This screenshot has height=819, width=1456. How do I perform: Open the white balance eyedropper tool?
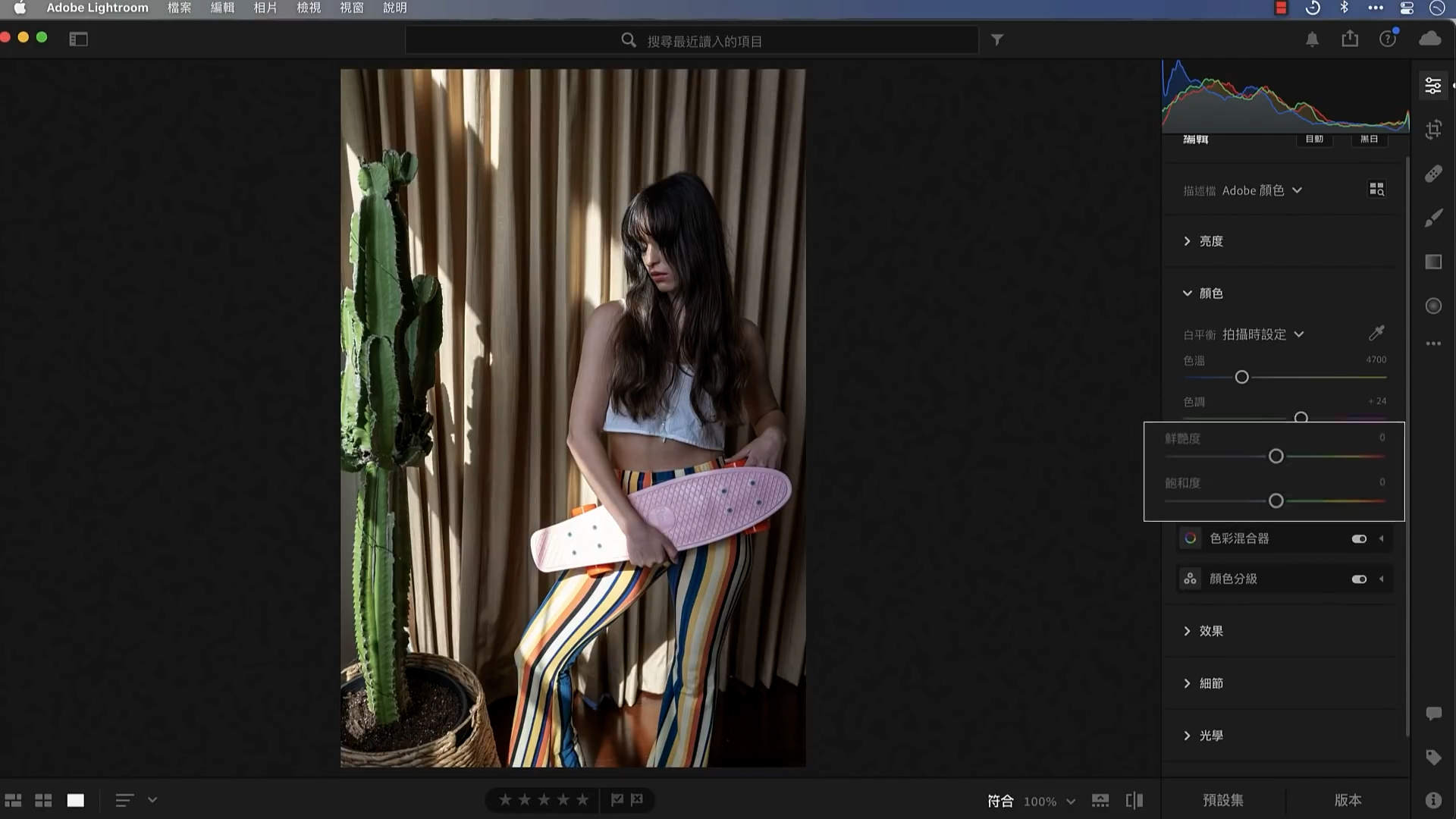pos(1377,334)
